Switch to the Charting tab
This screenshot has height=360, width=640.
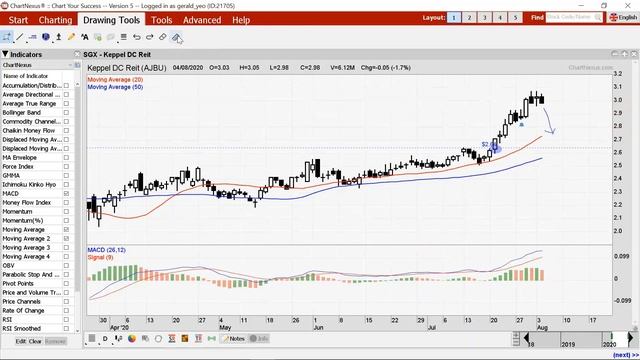click(x=56, y=20)
